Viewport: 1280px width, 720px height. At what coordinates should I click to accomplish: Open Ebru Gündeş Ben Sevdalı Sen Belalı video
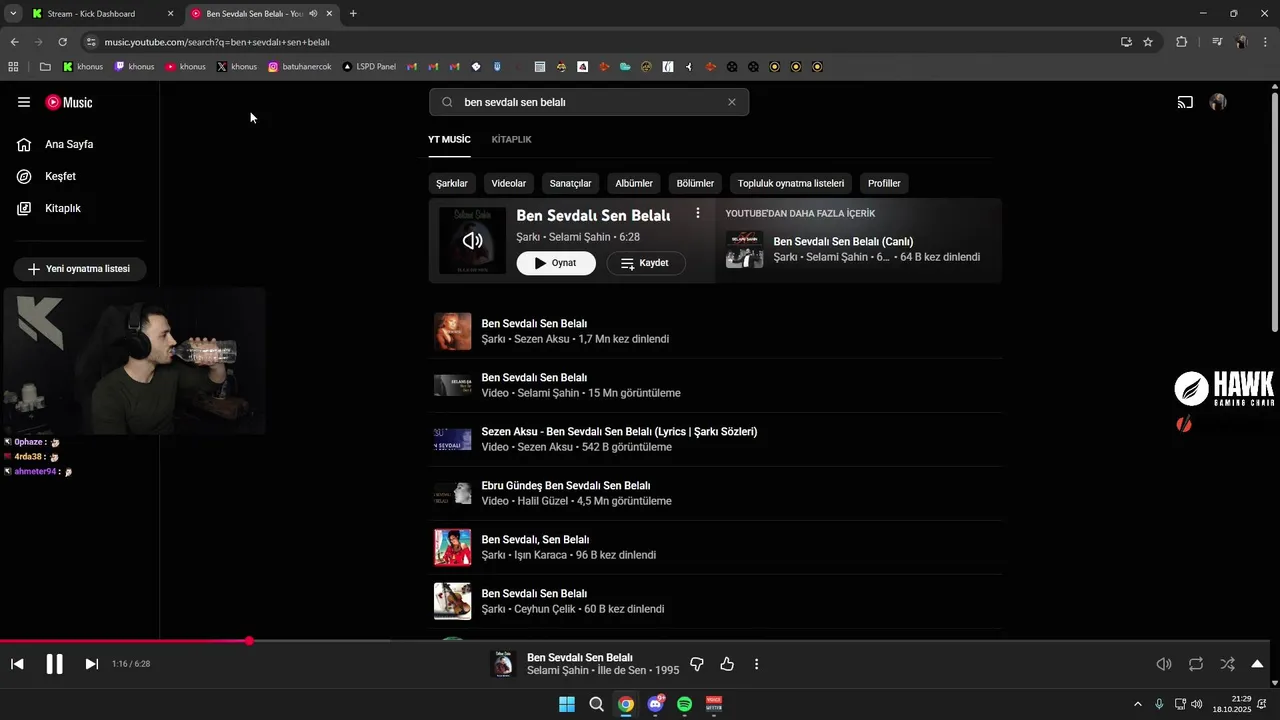click(x=715, y=493)
